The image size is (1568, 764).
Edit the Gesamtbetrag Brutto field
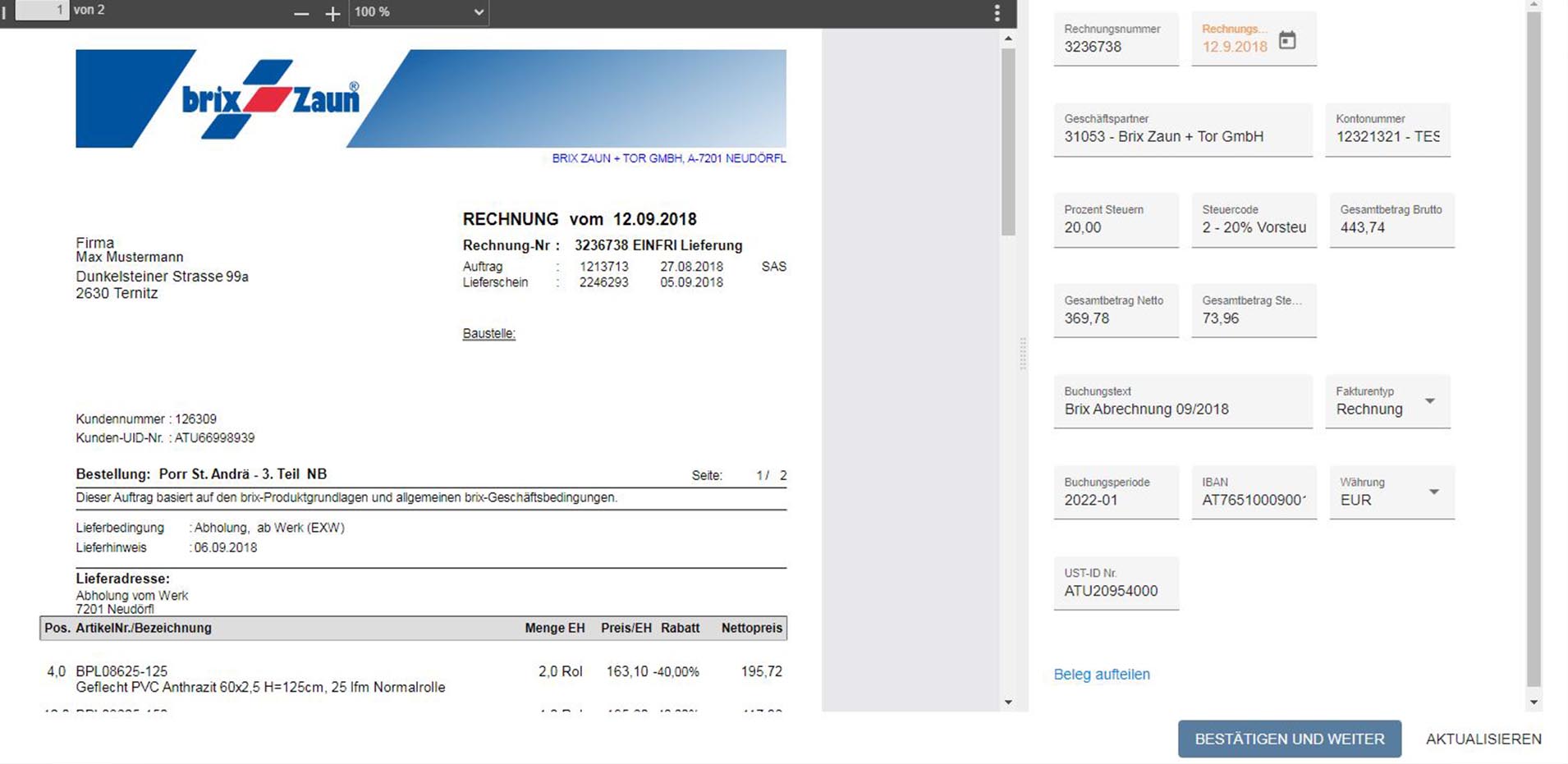pyautogui.click(x=1391, y=220)
